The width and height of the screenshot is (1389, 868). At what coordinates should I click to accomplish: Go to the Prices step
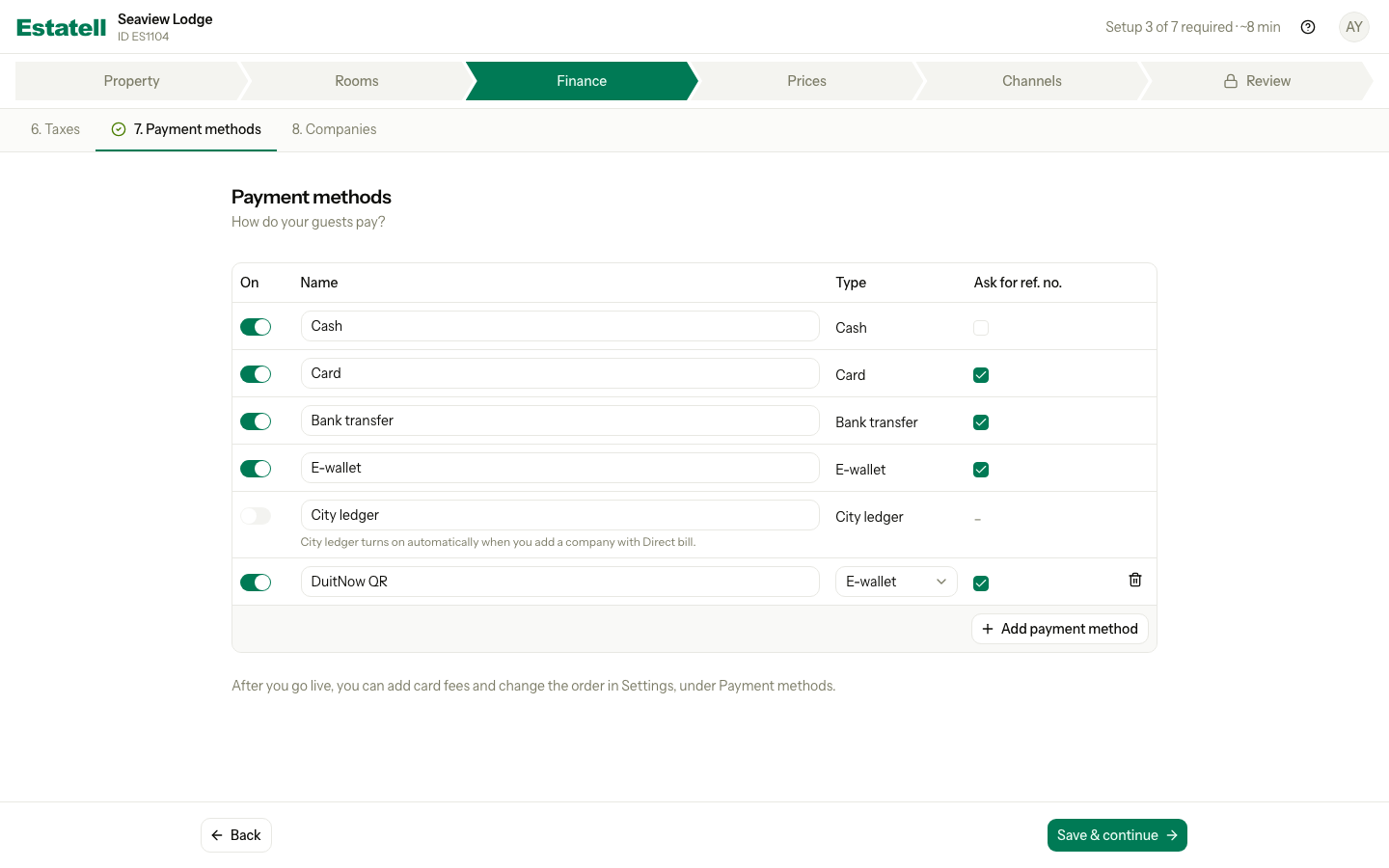pos(806,81)
